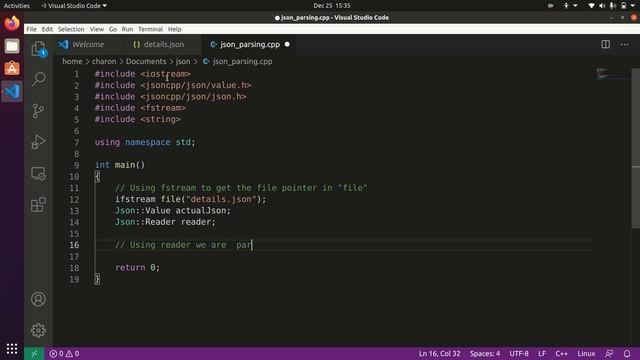Open notifications bell in status bar
The width and height of the screenshot is (640, 360).
click(627, 353)
